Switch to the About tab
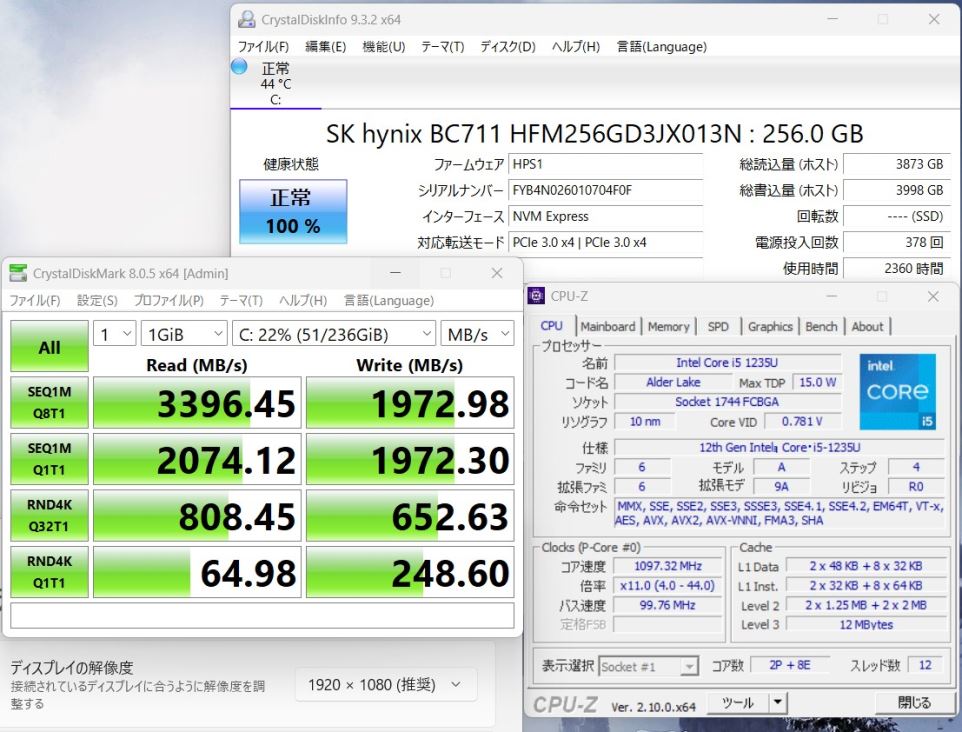Image resolution: width=962 pixels, height=732 pixels. point(867,326)
